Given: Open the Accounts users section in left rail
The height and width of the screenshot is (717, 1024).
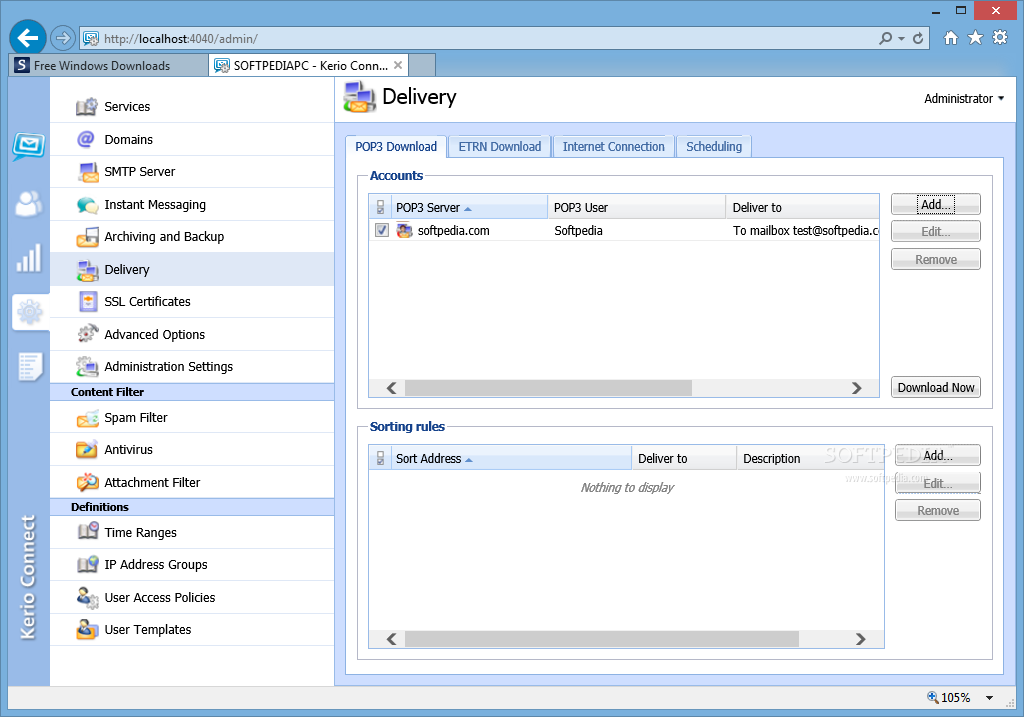Looking at the screenshot, I should [29, 204].
